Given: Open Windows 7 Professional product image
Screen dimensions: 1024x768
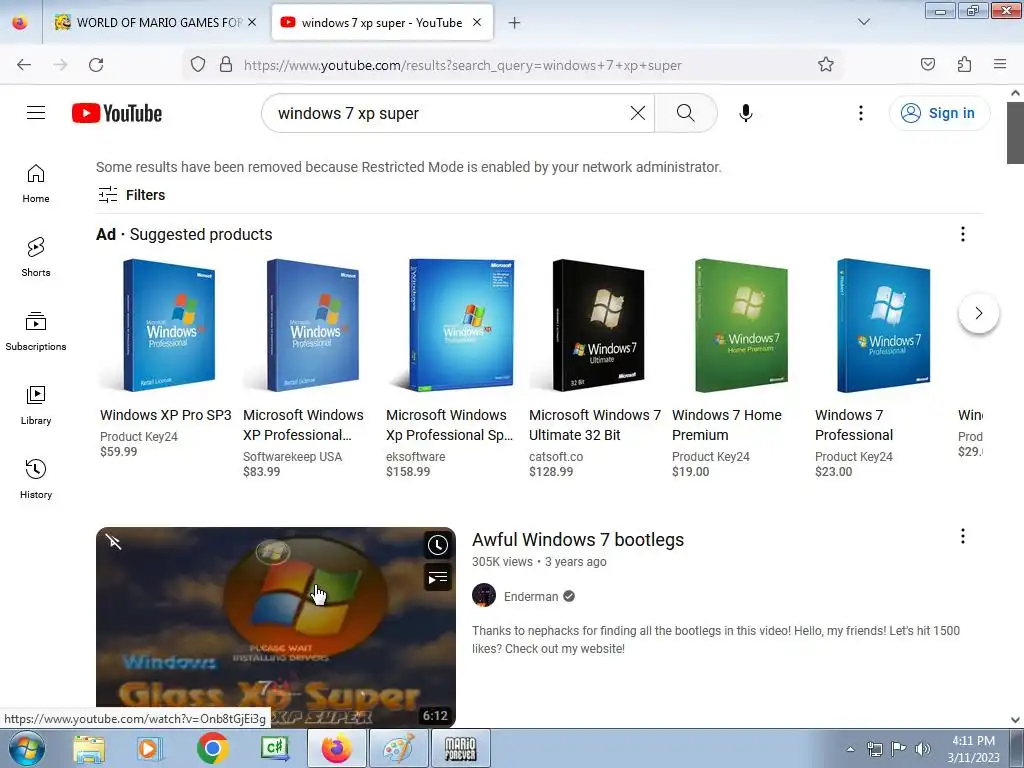Looking at the screenshot, I should coord(884,325).
